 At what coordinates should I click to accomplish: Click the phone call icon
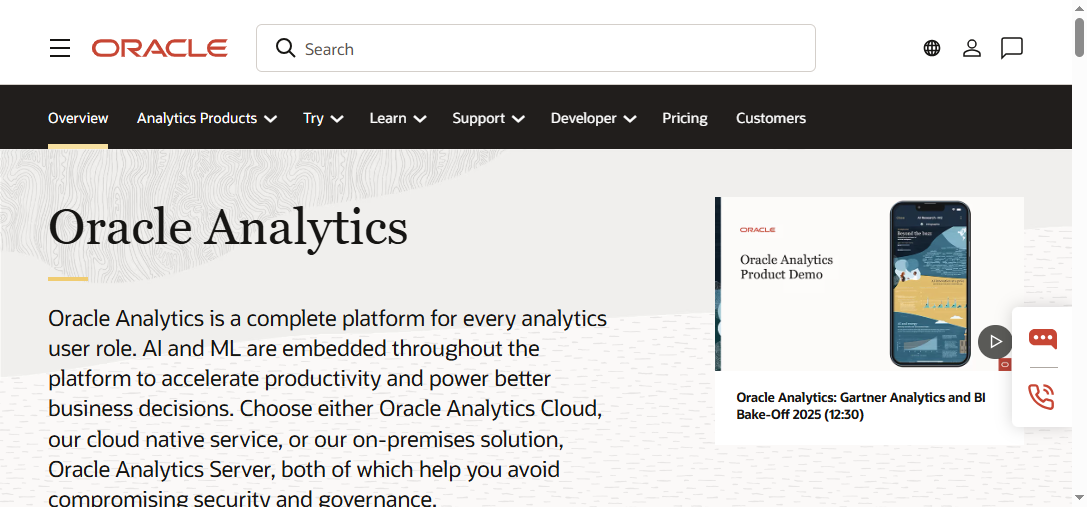coord(1042,396)
